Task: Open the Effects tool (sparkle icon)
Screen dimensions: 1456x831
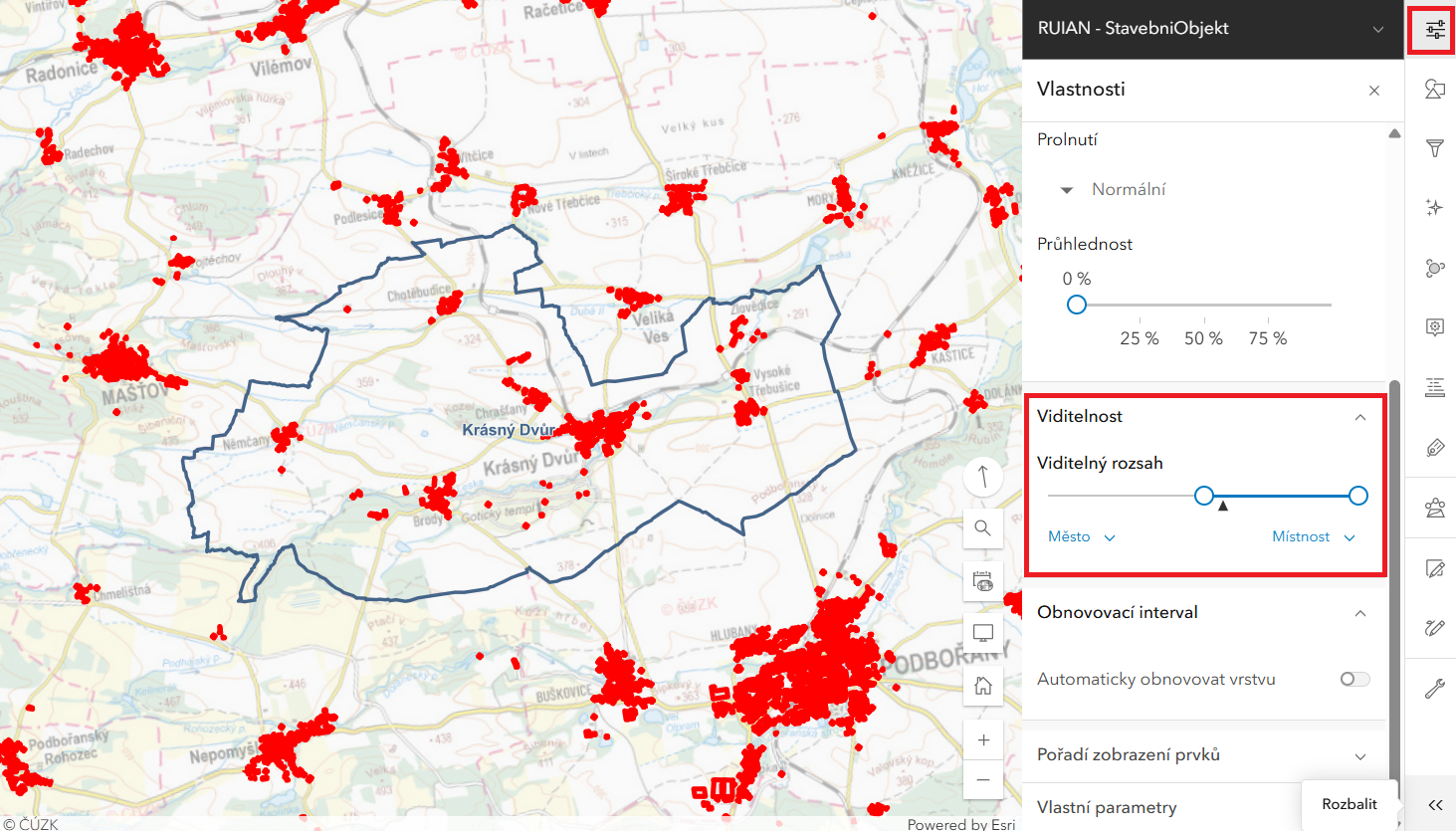Action: tap(1434, 207)
